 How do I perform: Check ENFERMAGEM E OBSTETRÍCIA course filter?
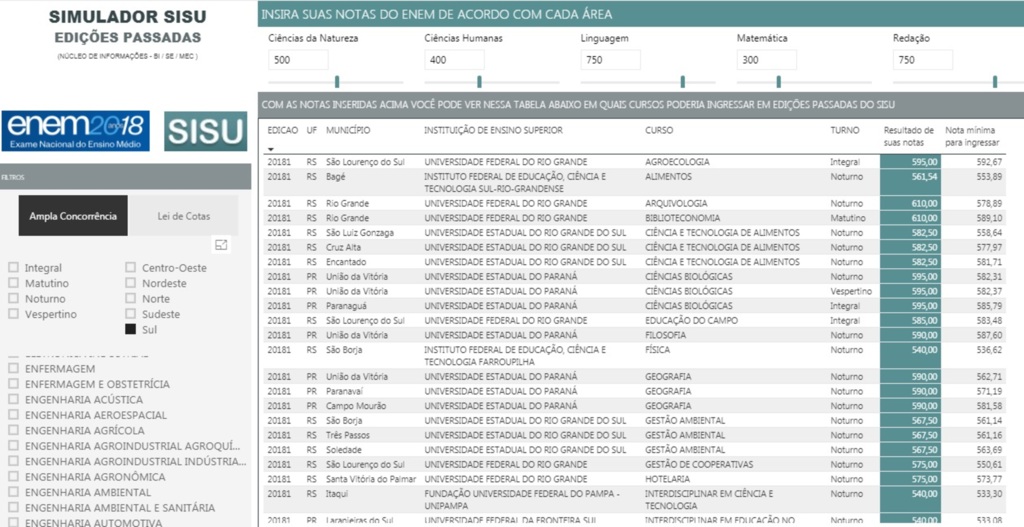click(13, 384)
